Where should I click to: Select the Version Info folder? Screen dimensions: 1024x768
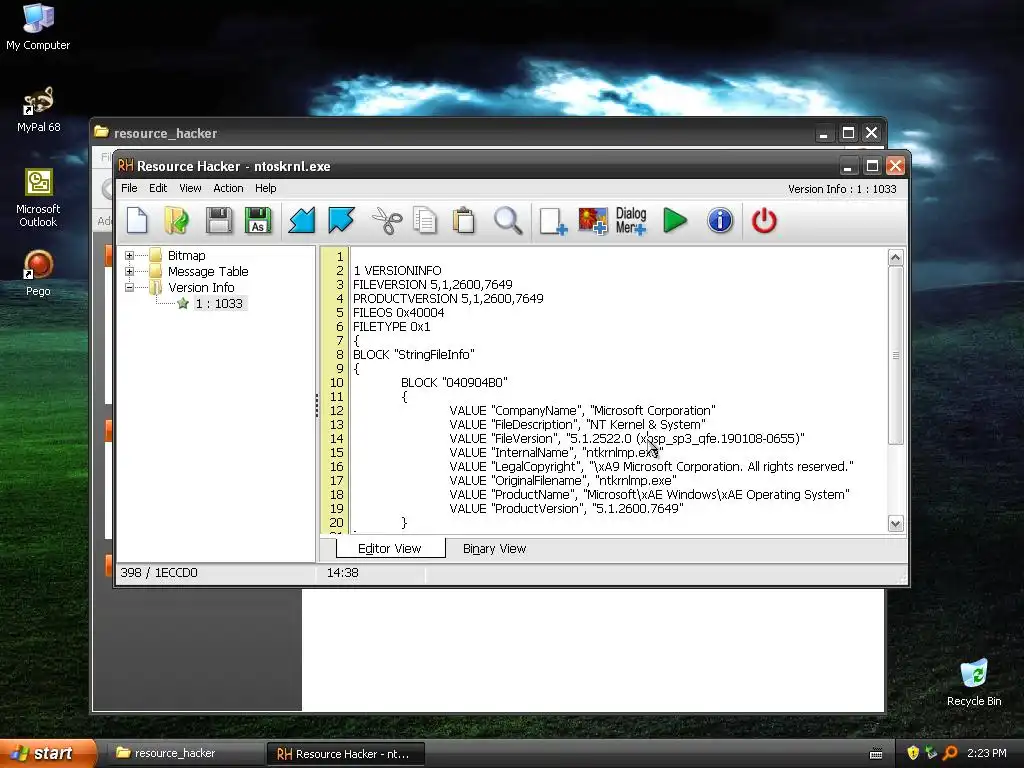200,287
